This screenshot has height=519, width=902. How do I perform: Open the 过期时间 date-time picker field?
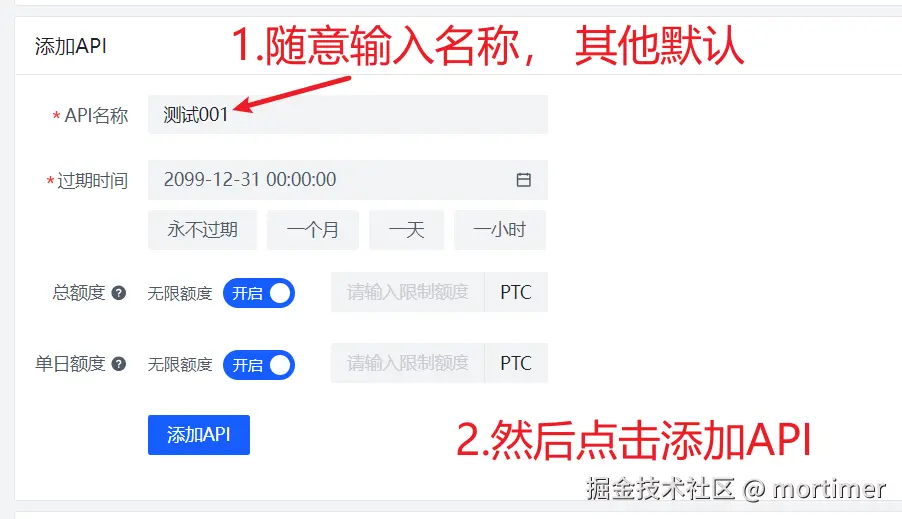click(x=347, y=180)
